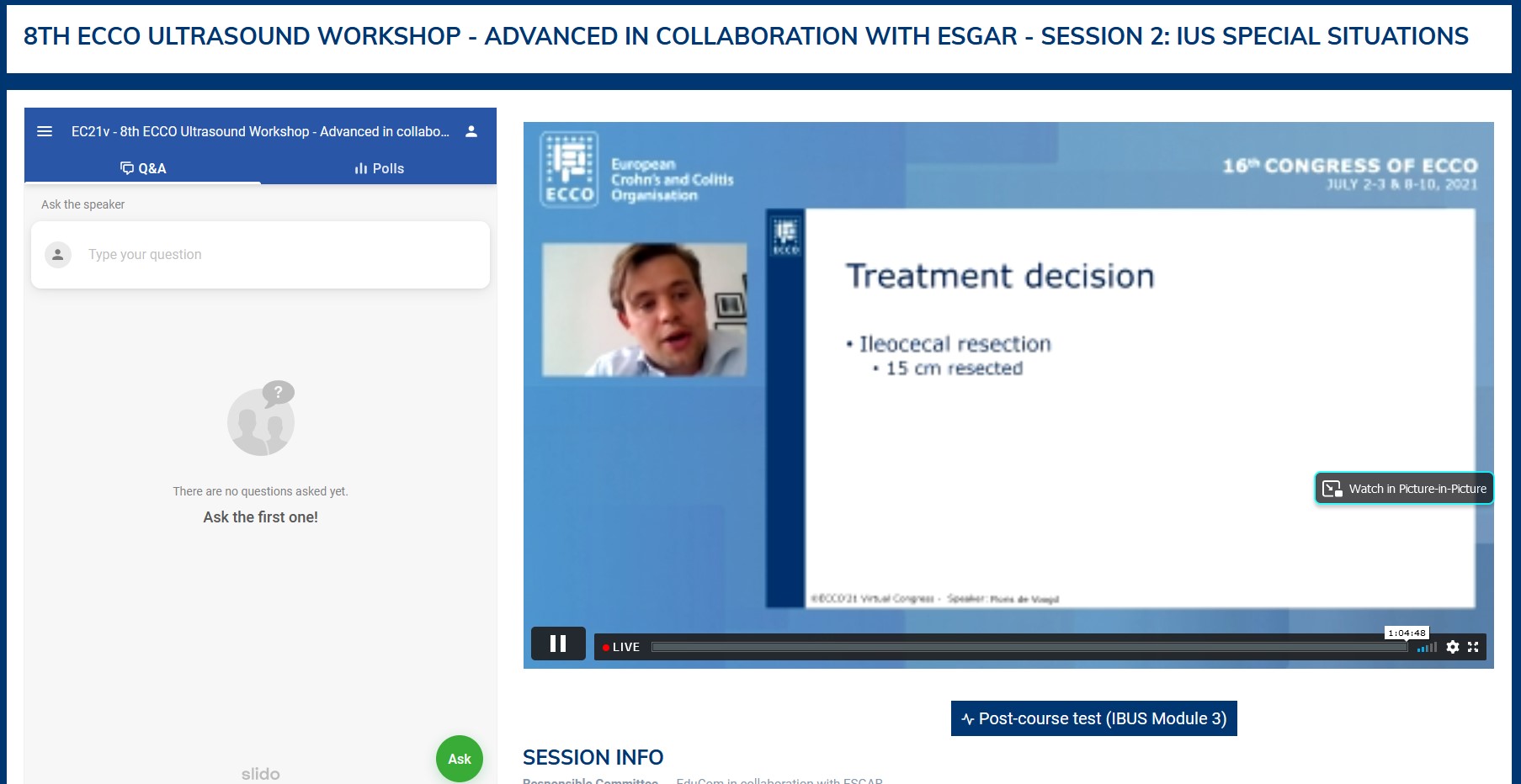Click the avatar icon beside question field
1521x784 pixels.
58,254
